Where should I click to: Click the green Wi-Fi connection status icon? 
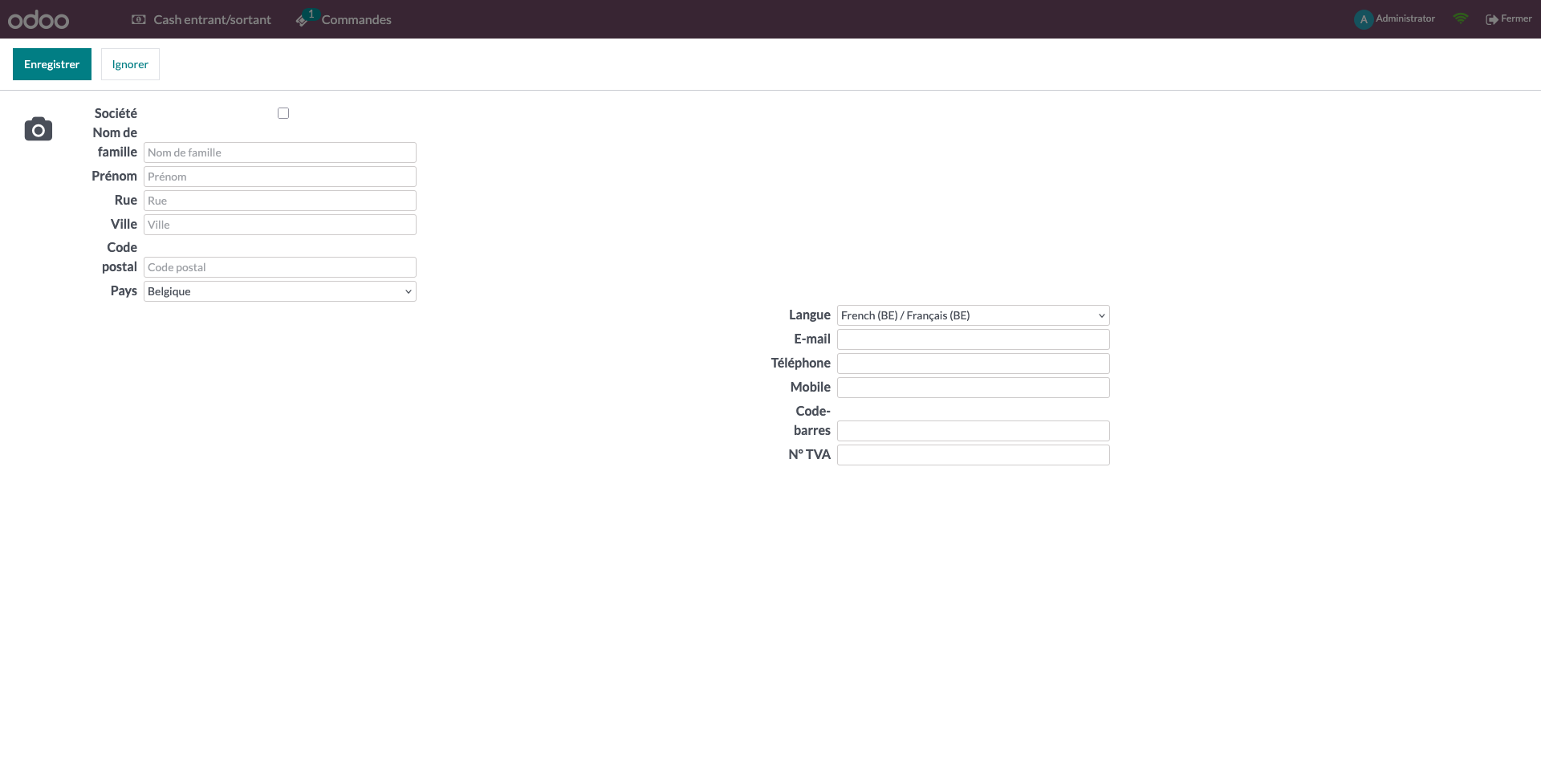pos(1461,18)
